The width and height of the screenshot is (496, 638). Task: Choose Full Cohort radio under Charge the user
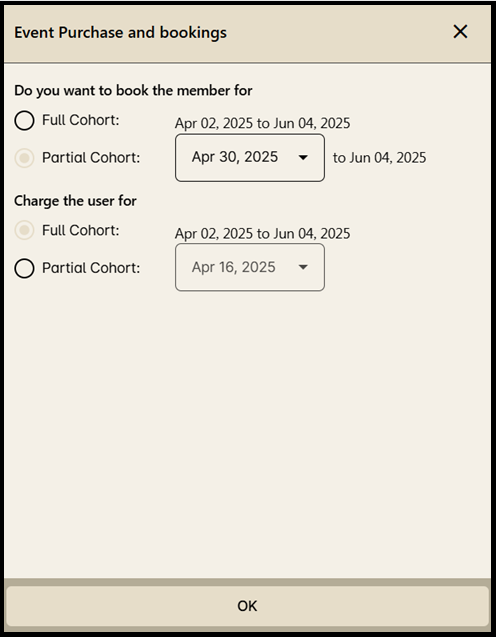[24, 230]
